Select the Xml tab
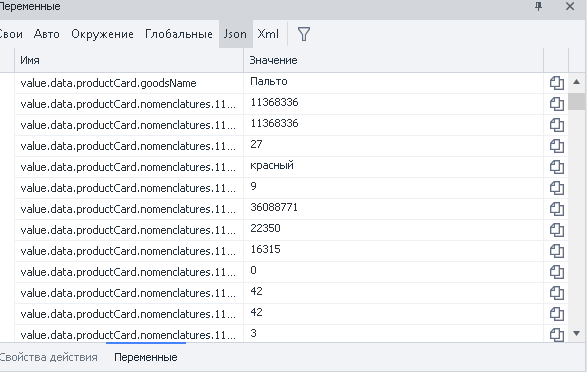 point(268,34)
